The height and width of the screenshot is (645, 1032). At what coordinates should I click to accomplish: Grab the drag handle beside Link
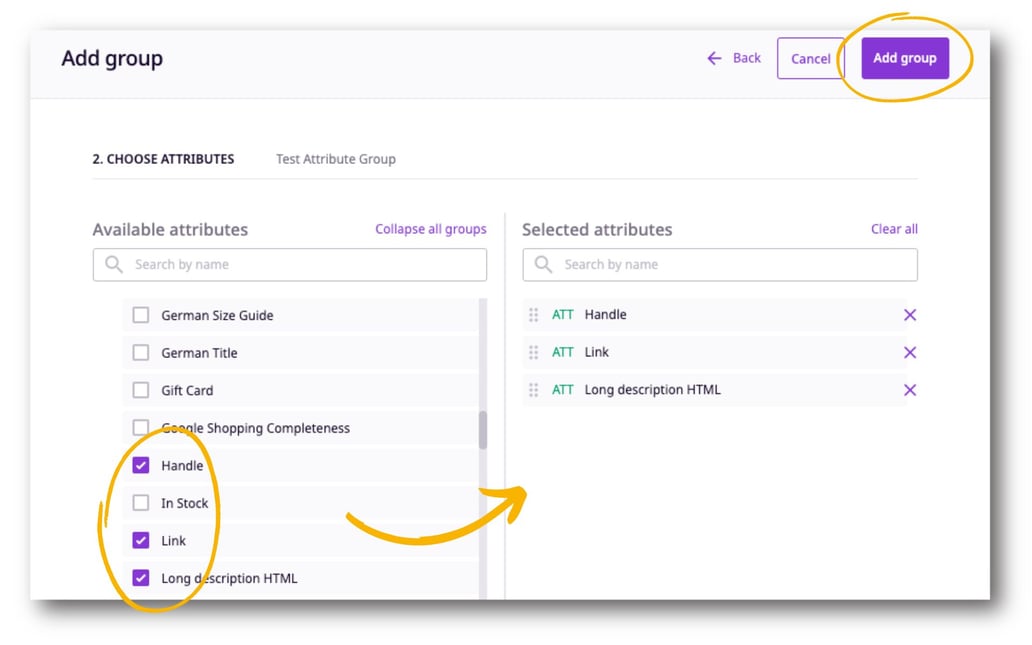pyautogui.click(x=535, y=352)
